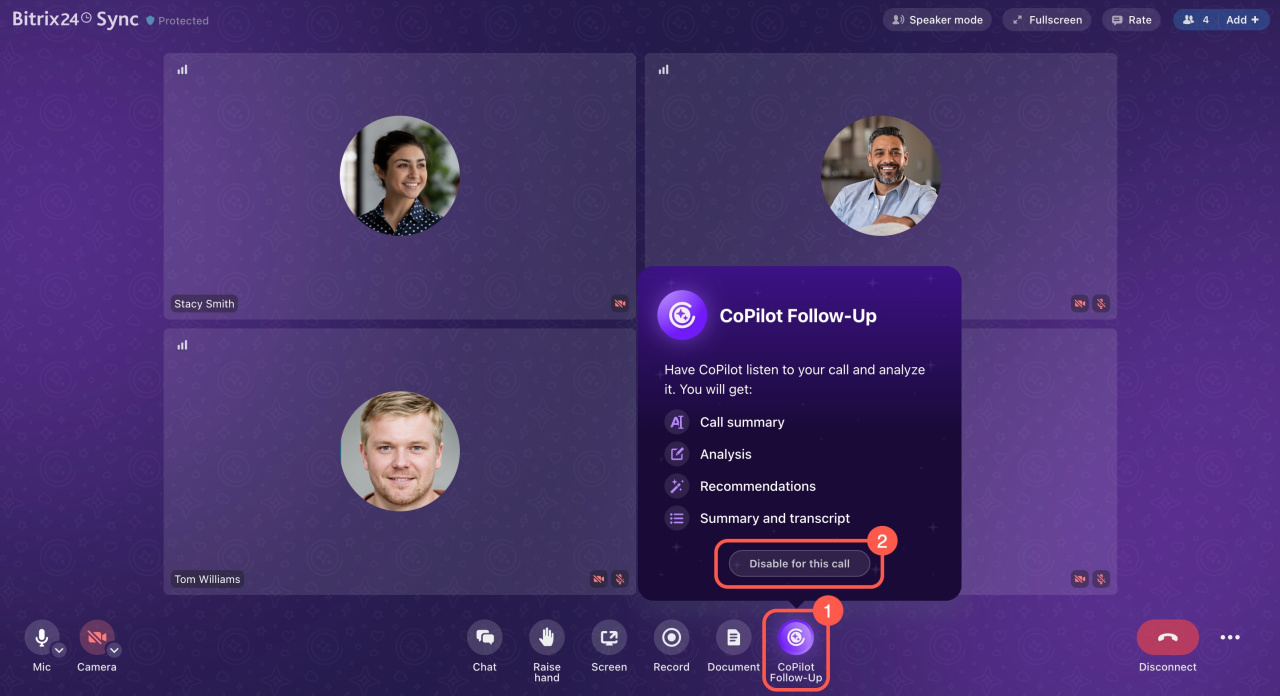The height and width of the screenshot is (696, 1280).
Task: Open the Chat panel icon
Action: point(484,638)
